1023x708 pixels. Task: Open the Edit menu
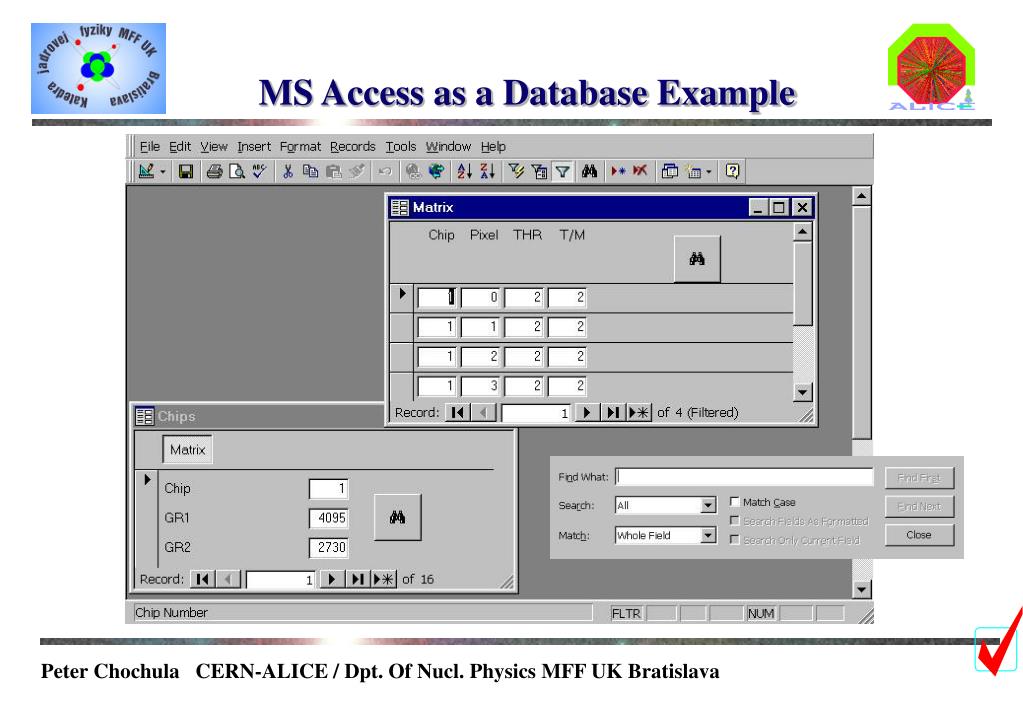click(x=180, y=147)
